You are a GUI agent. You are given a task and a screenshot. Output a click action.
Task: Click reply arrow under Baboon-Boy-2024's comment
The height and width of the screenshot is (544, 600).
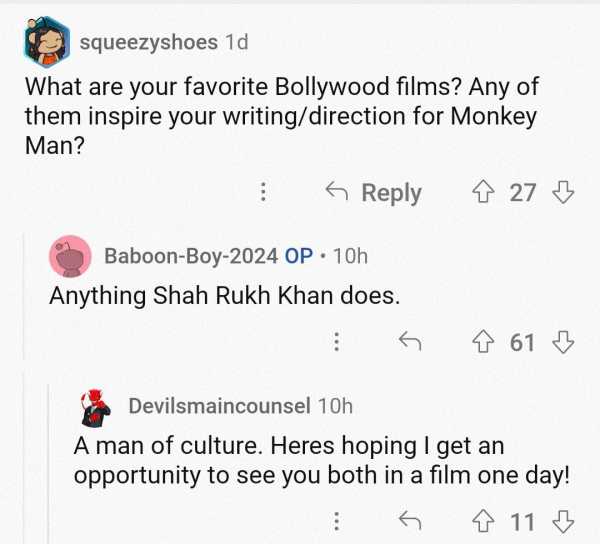coord(409,343)
